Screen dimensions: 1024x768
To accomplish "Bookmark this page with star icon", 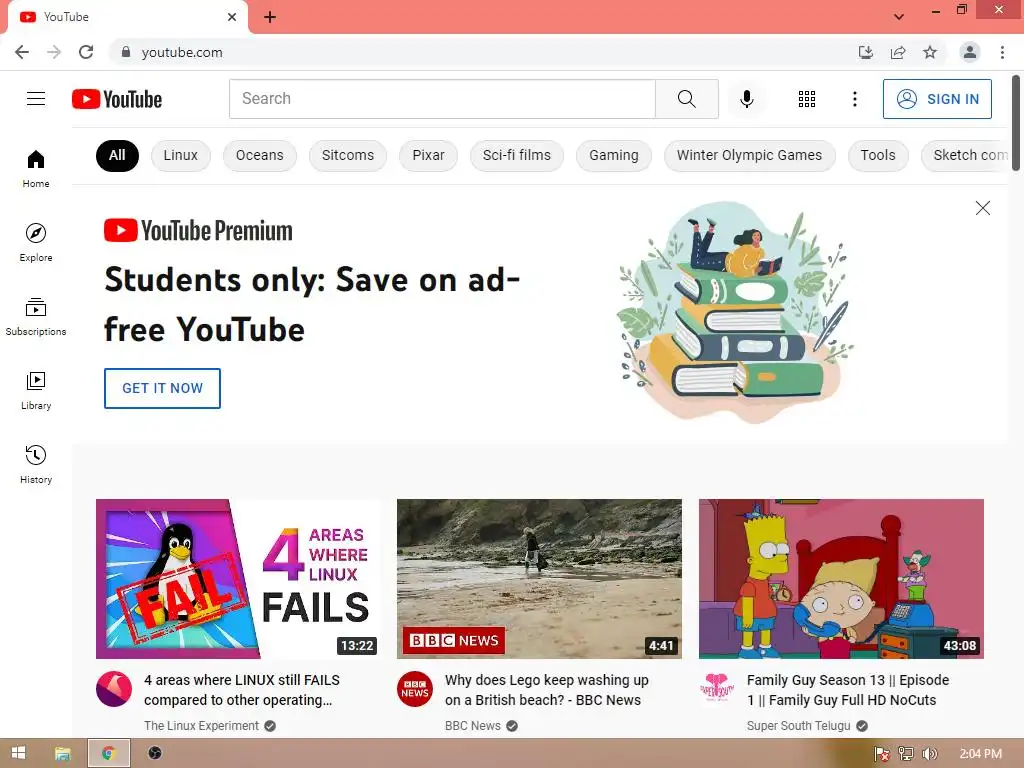I will pyautogui.click(x=930, y=52).
